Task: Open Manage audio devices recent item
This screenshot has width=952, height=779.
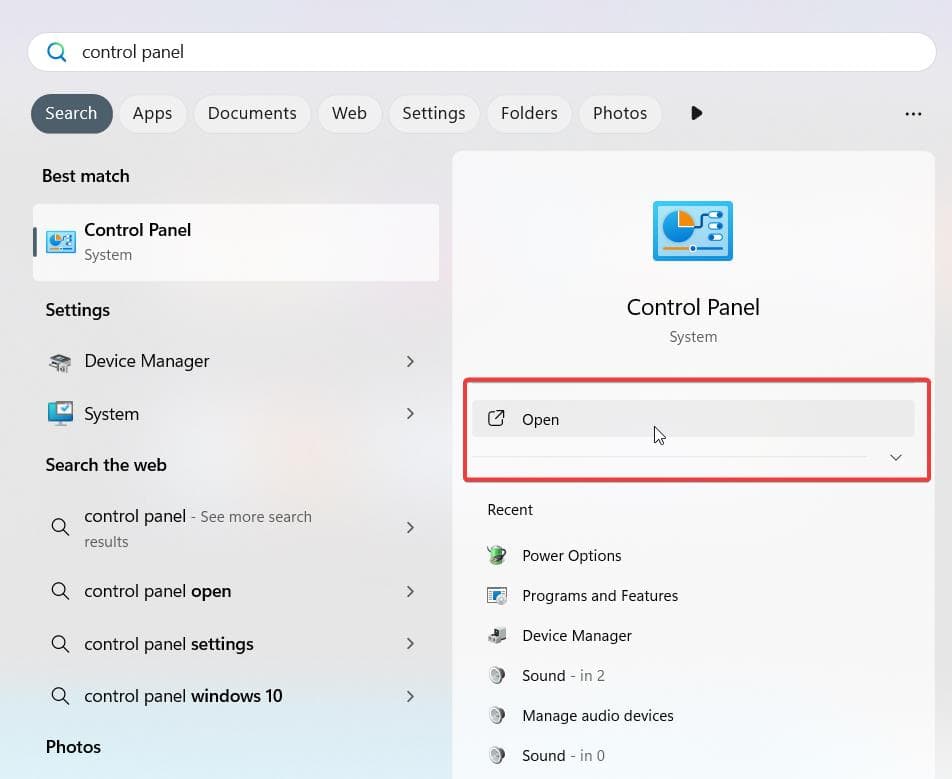Action: 693,716
